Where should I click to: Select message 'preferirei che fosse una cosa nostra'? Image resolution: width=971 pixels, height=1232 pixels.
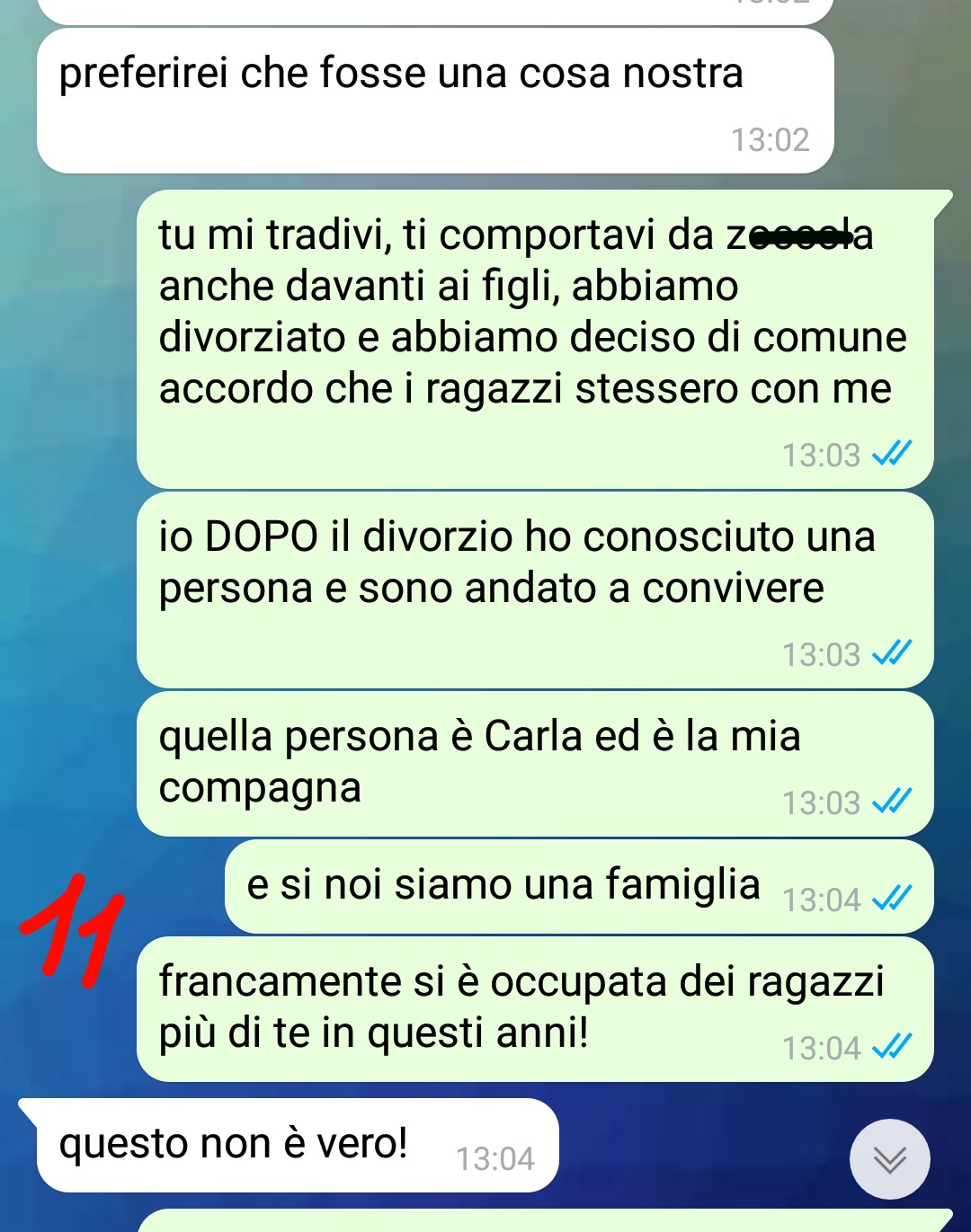435,101
